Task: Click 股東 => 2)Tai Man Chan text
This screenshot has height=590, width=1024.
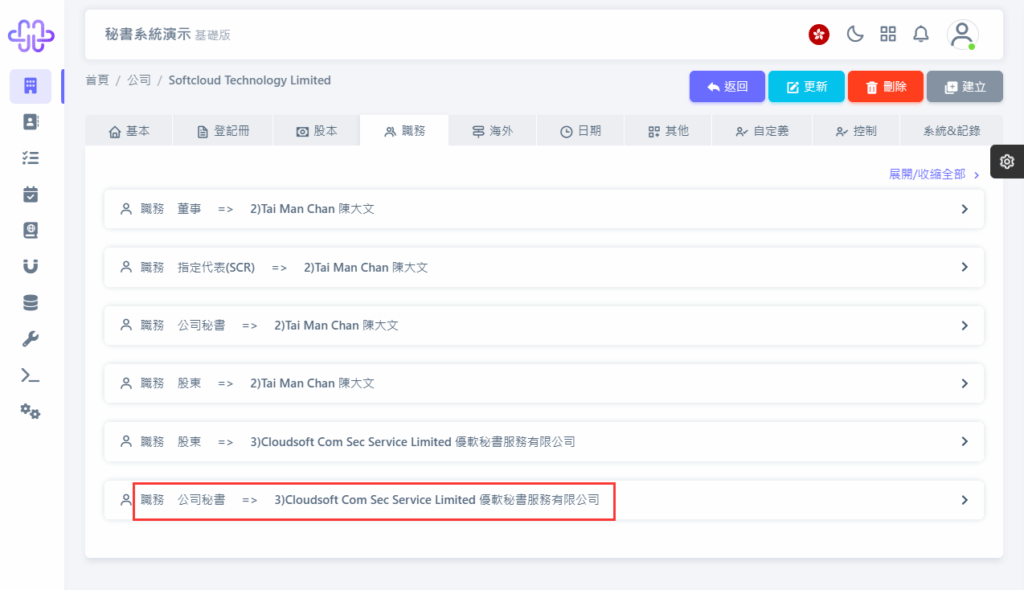Action: point(276,384)
